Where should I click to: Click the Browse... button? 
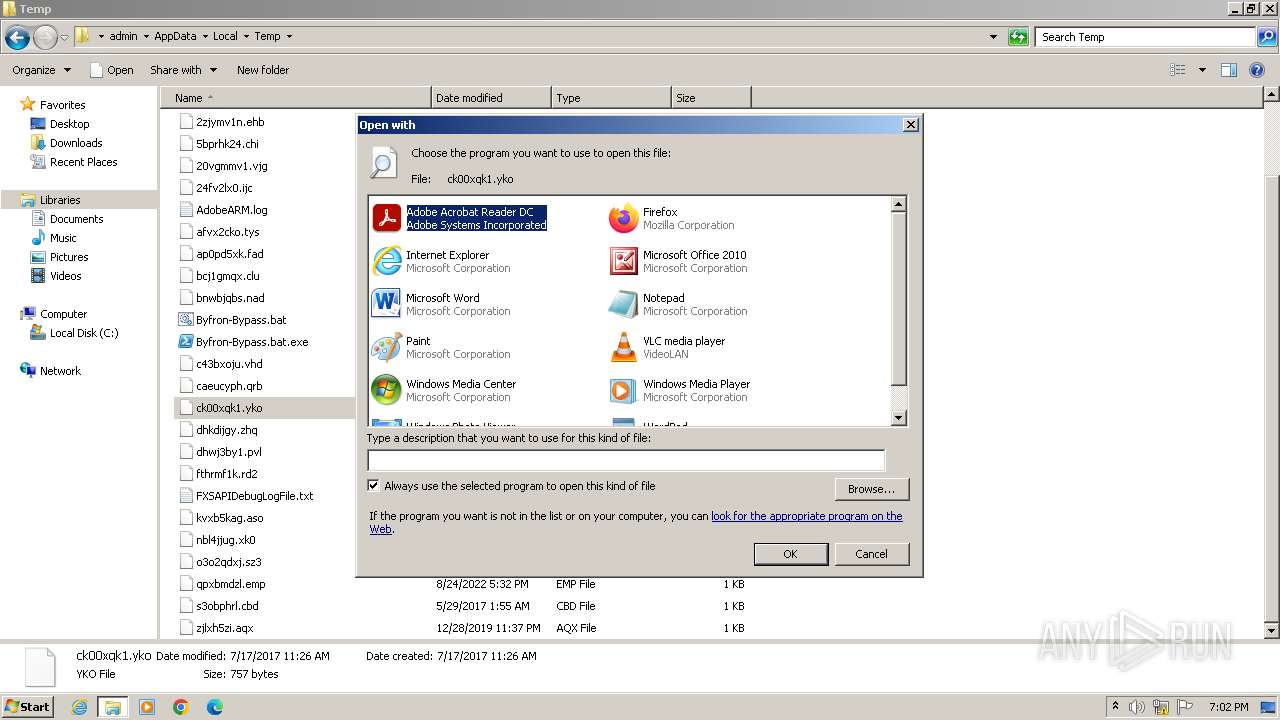[871, 489]
